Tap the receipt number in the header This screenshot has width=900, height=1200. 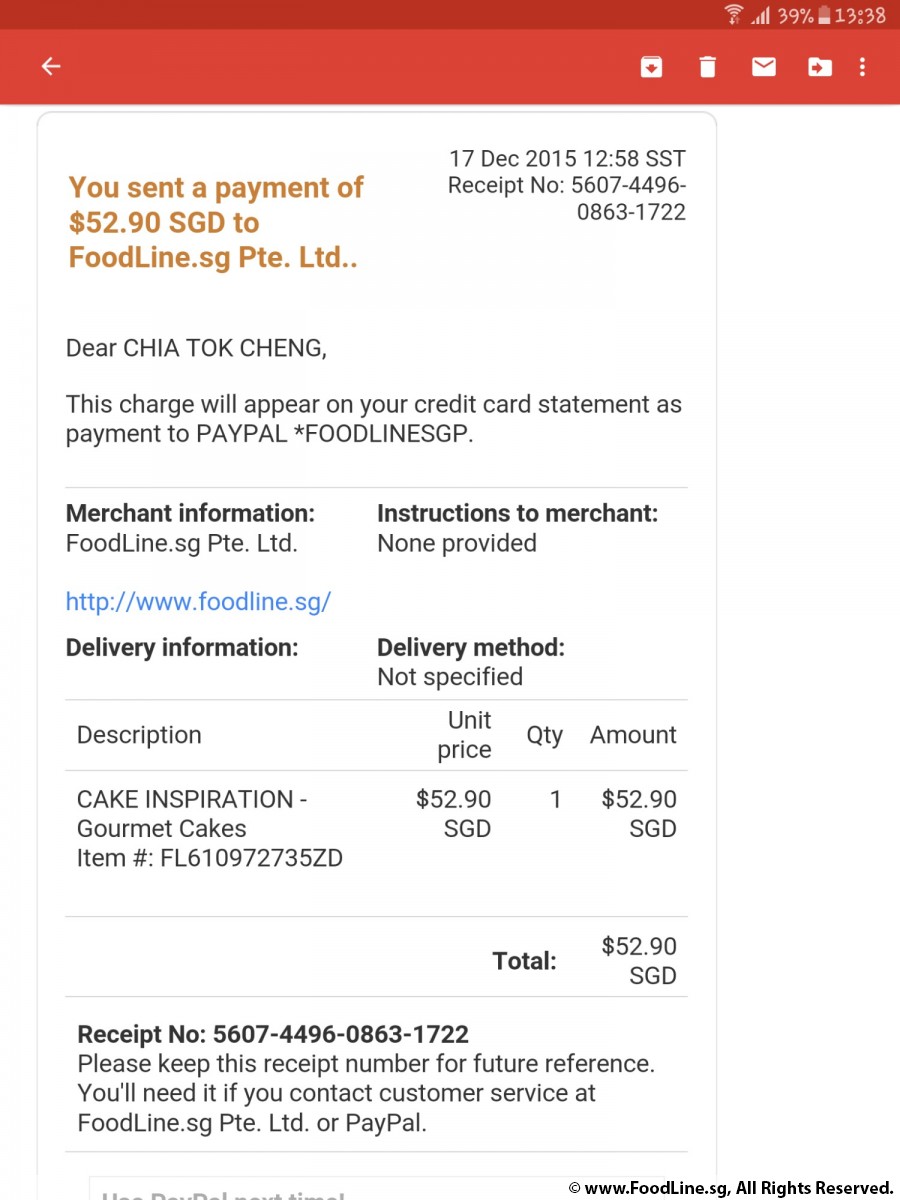click(567, 198)
